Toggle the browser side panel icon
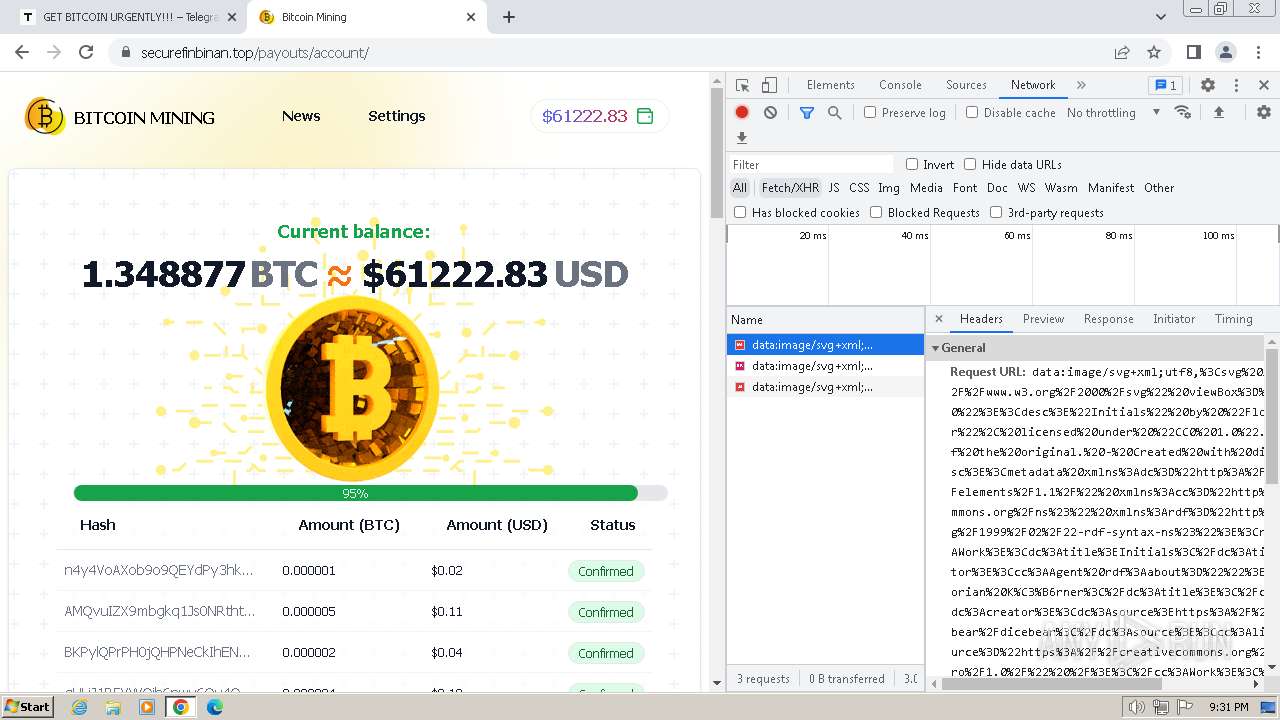This screenshot has height=720, width=1280. coord(1193,52)
